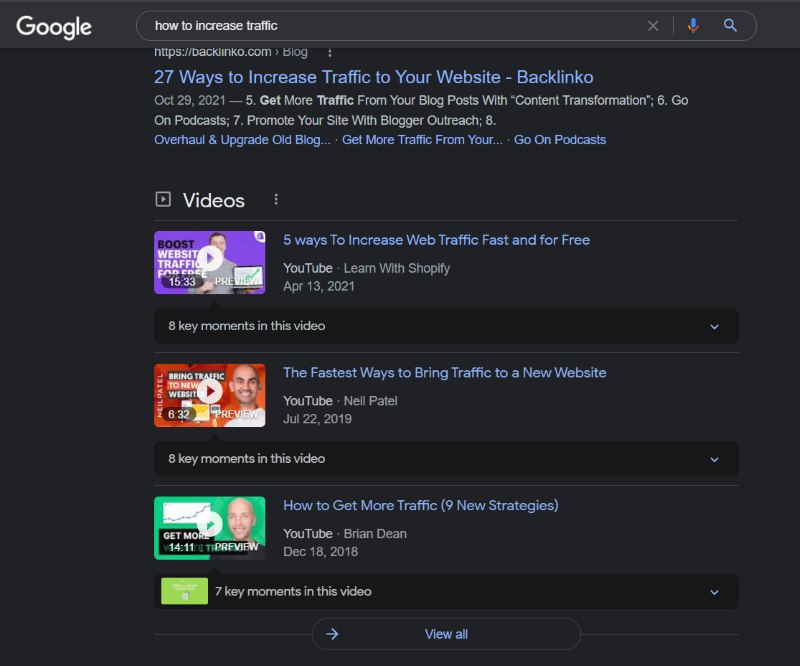The image size is (800, 666).
Task: Open 'Get More Traffic From Your...' sitelink
Action: 422,140
